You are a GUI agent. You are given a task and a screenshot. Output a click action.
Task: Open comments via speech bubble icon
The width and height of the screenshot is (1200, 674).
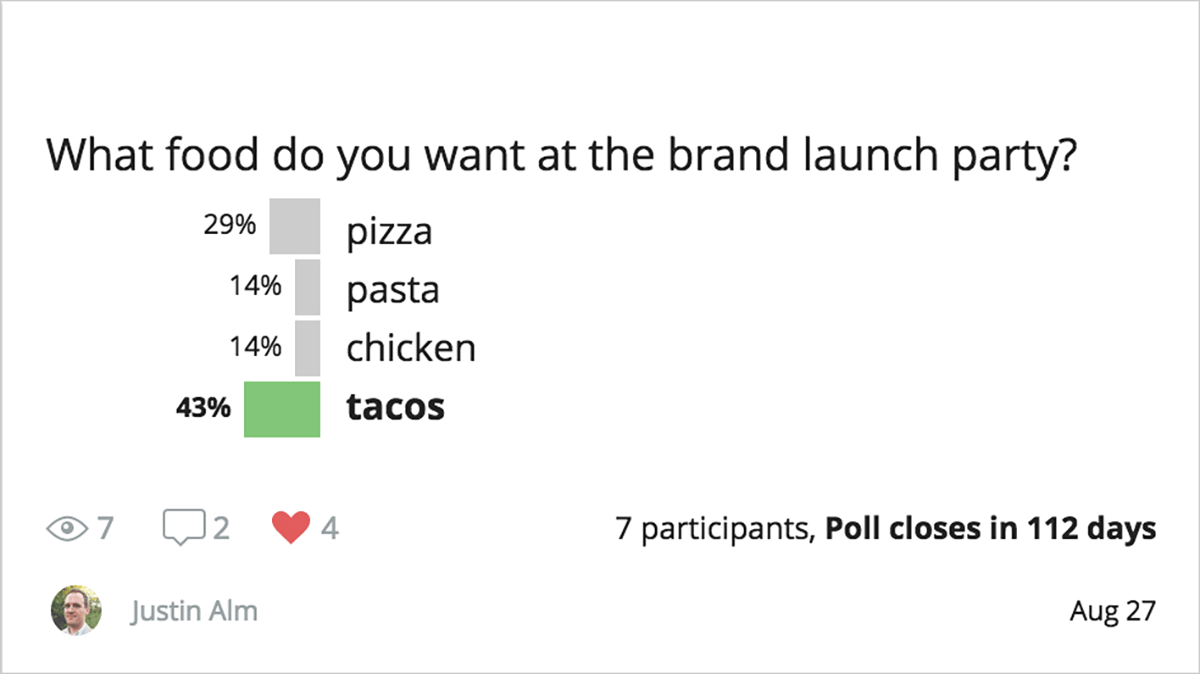(184, 527)
